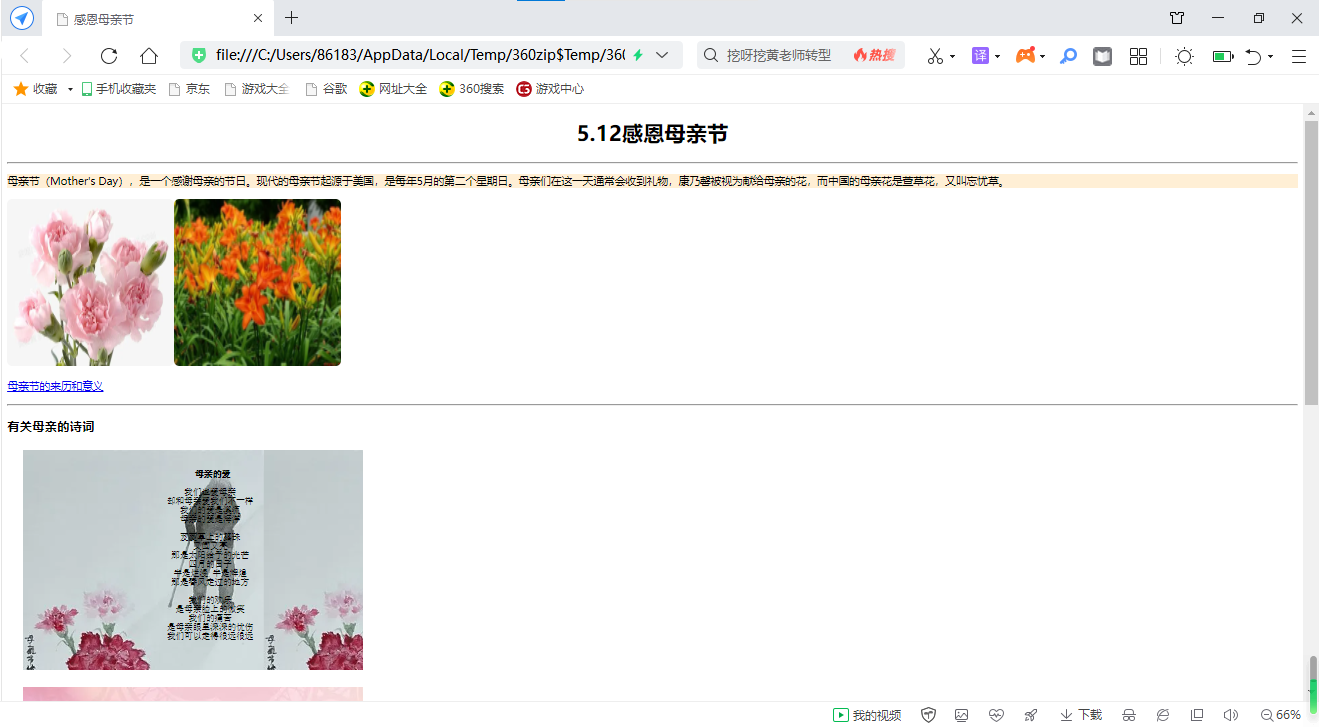The width and height of the screenshot is (1319, 728).
Task: Expand the 收藏 favorites dropdown arrow
Action: tap(70, 89)
